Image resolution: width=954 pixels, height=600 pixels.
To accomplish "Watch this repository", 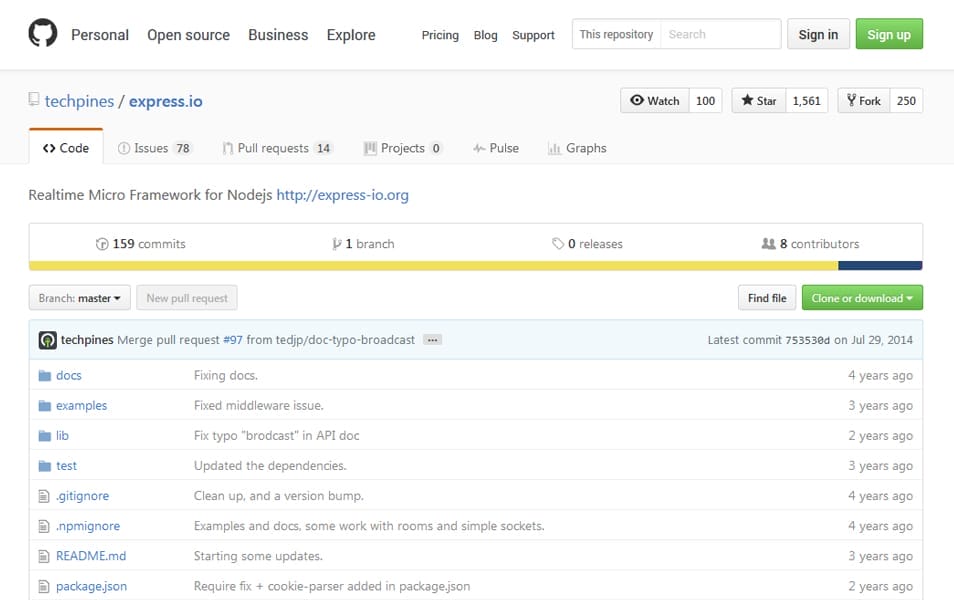I will [654, 101].
